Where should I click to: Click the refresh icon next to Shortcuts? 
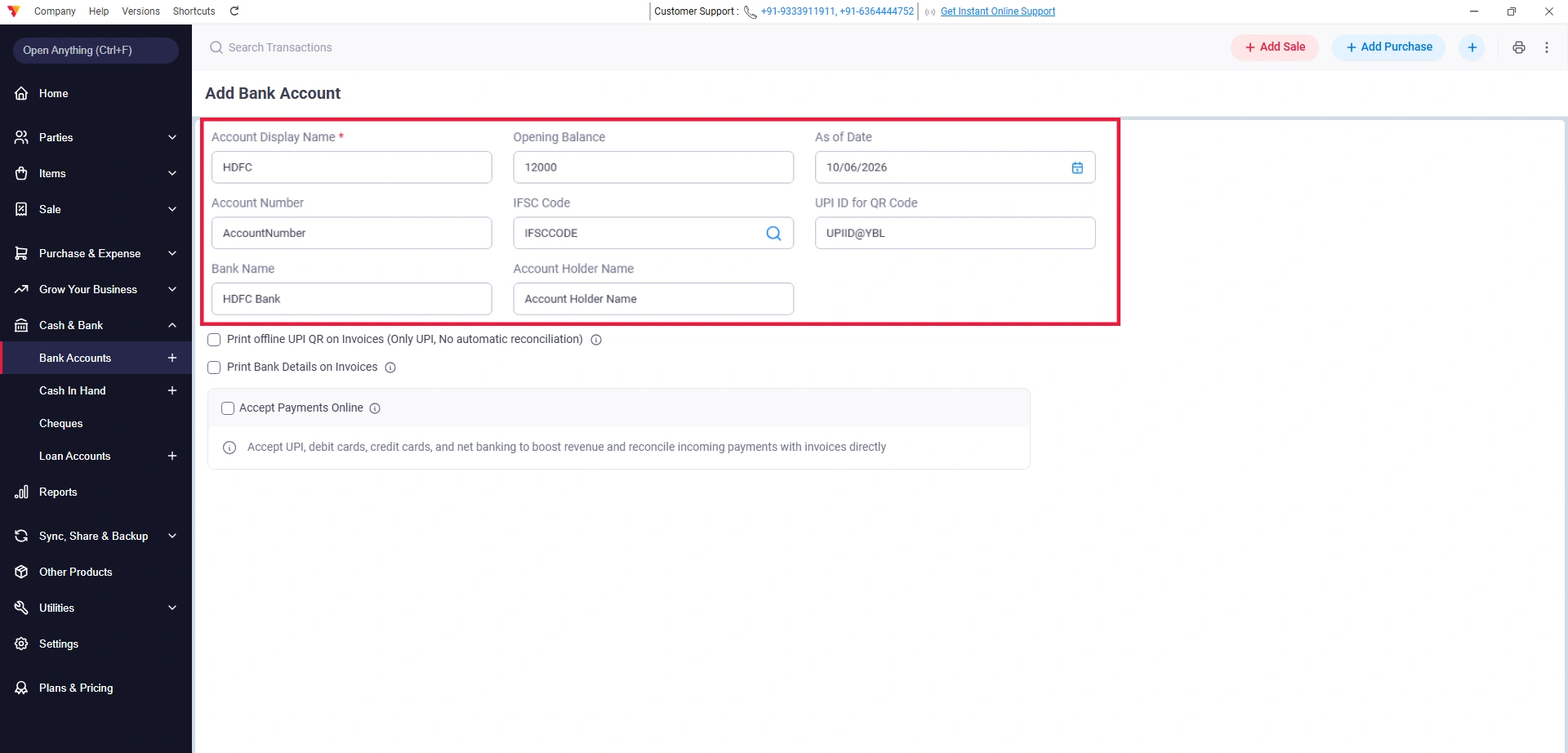tap(234, 11)
